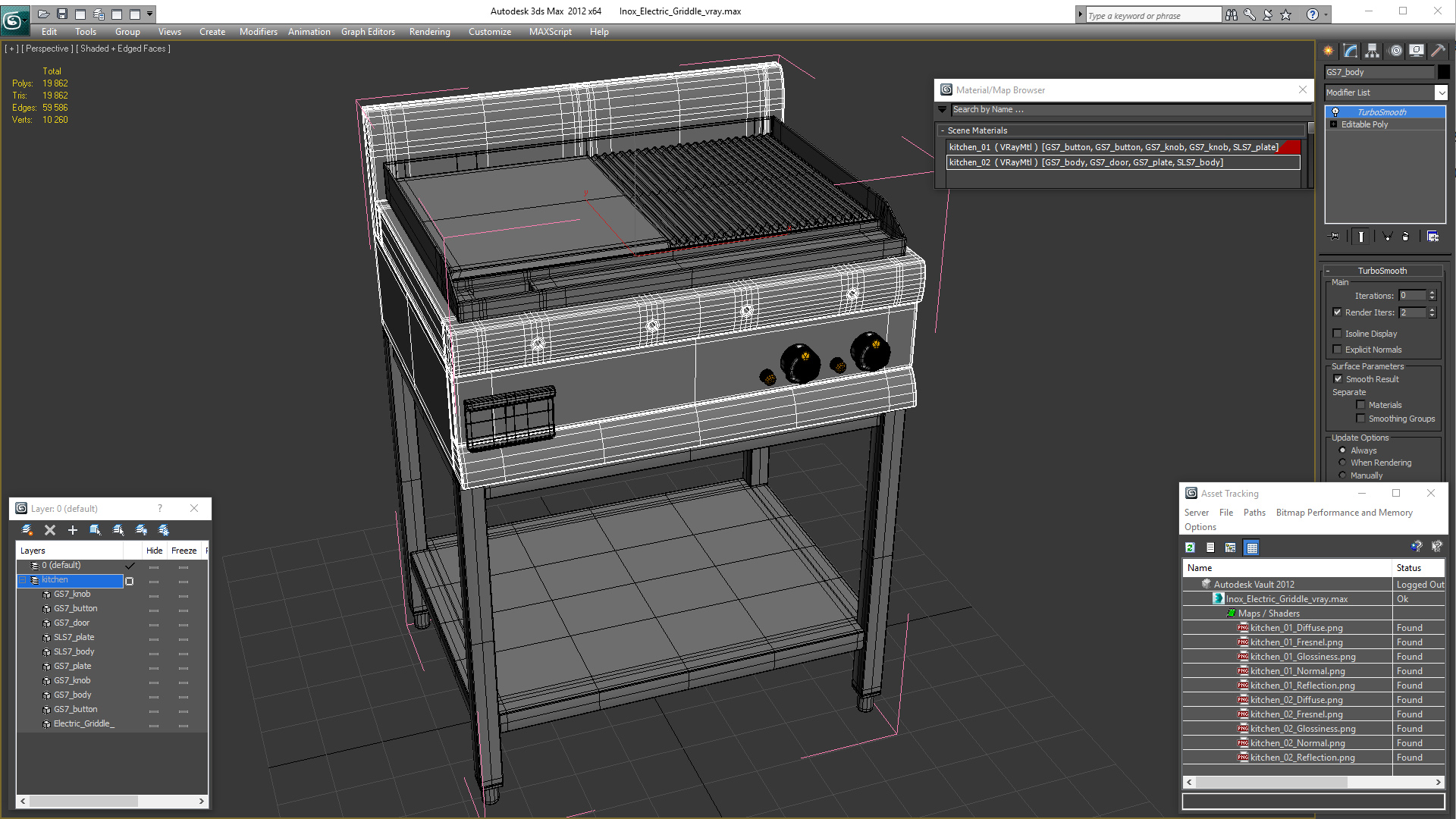Enable Separate by Smoothing Groups checkbox

(x=1360, y=418)
